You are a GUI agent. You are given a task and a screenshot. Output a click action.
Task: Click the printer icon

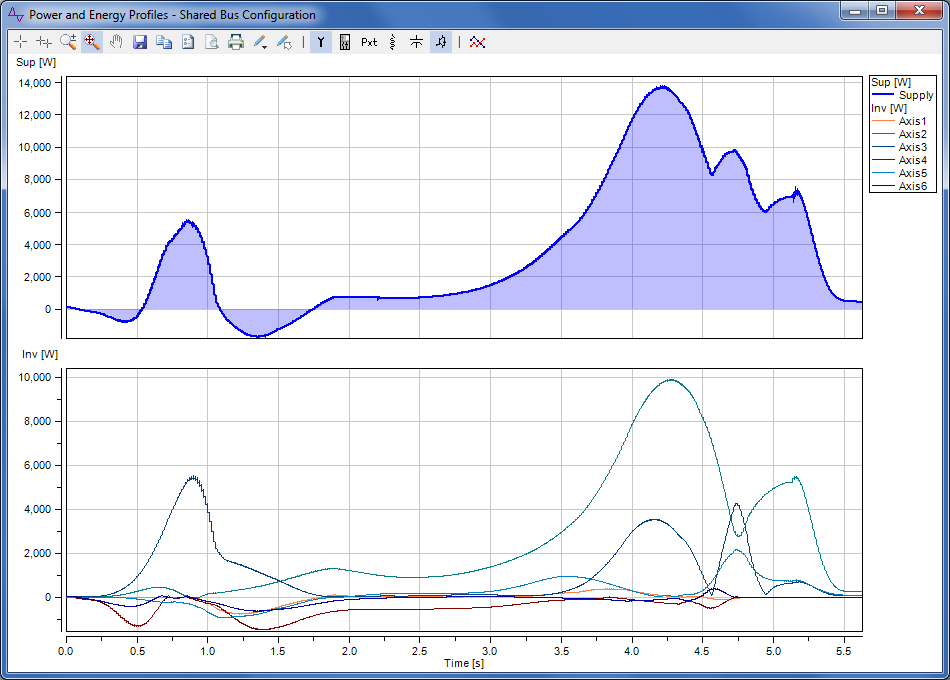(x=236, y=42)
